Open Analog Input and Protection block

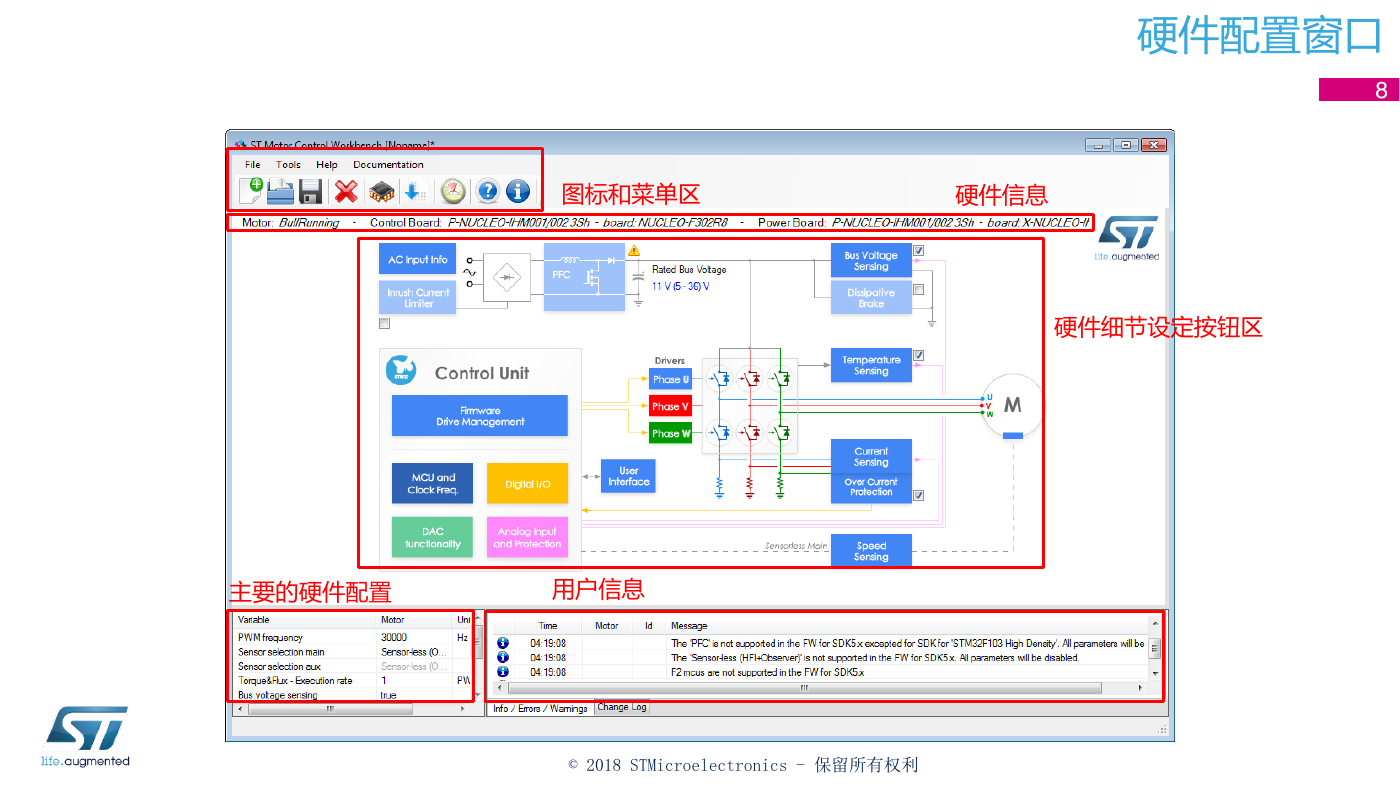(x=527, y=538)
